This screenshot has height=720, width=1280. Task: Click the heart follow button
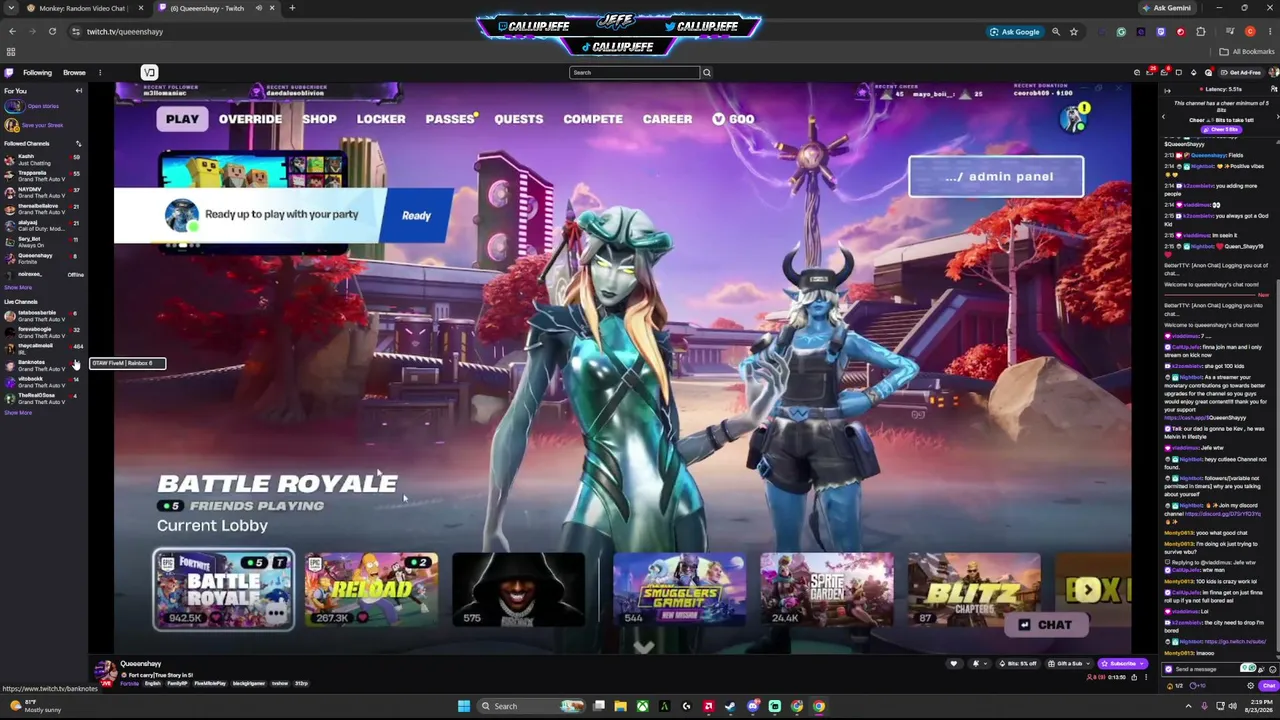(x=953, y=664)
